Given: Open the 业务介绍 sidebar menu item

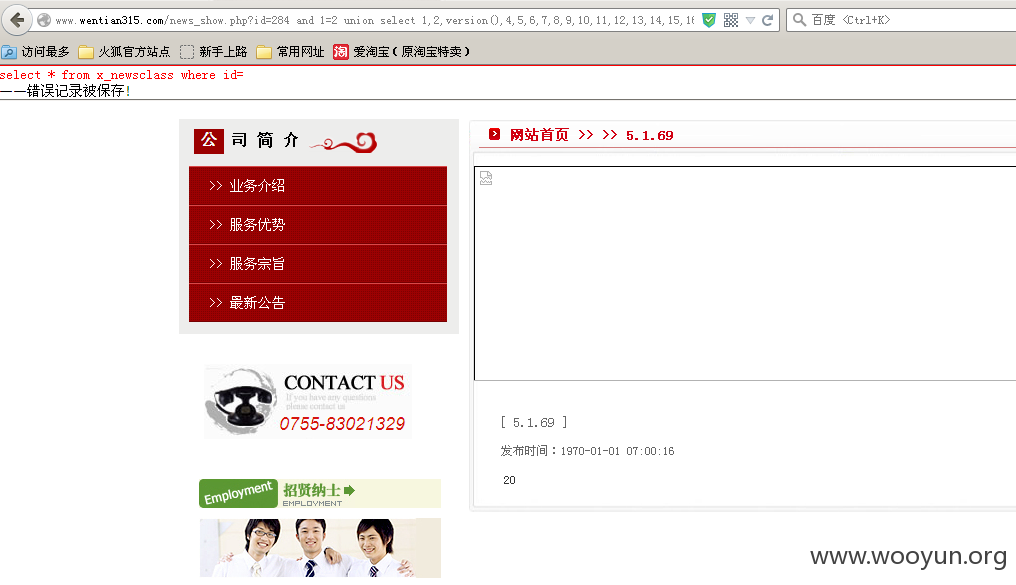Looking at the screenshot, I should (x=318, y=186).
